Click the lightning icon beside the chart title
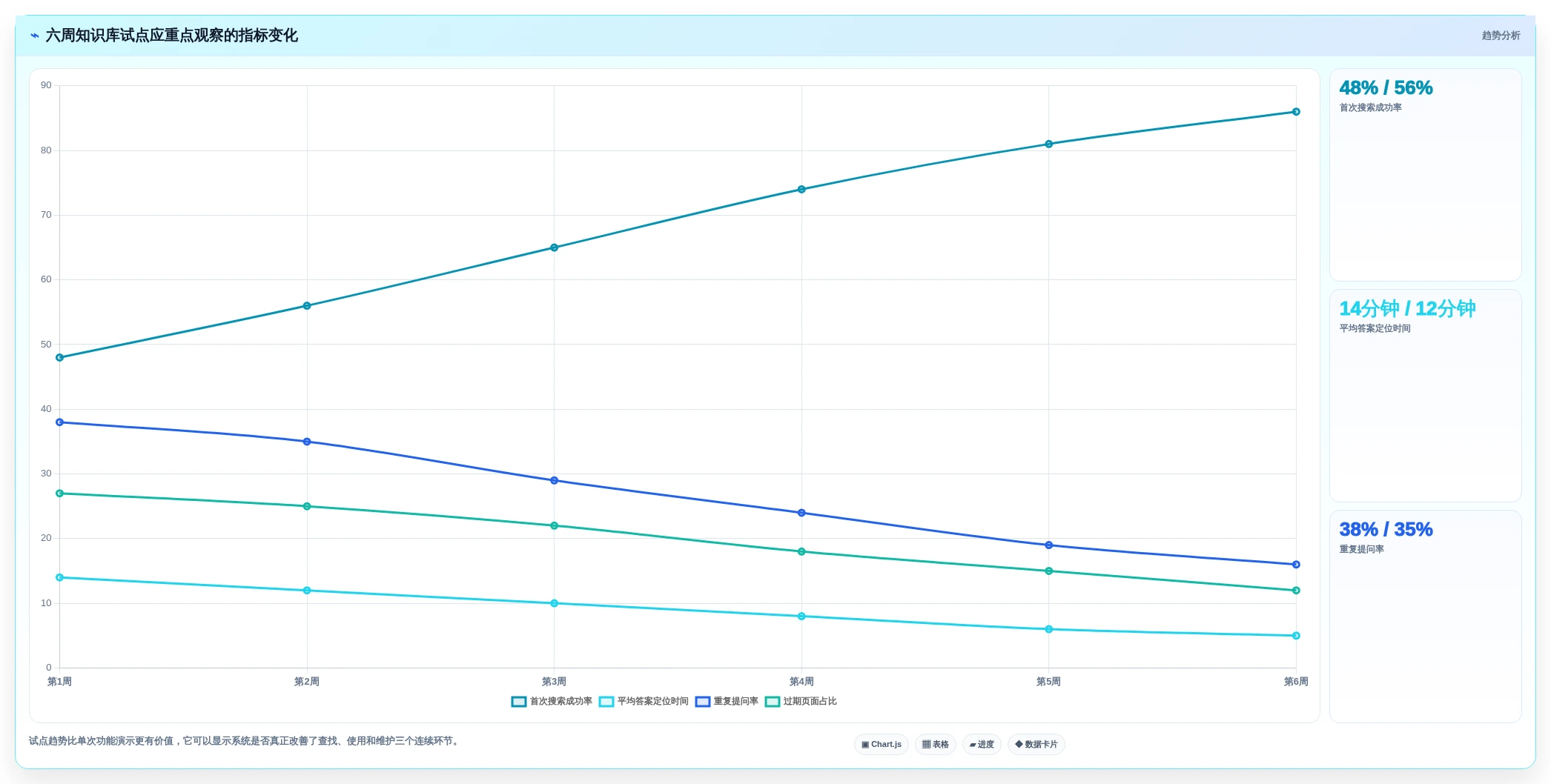Screen dimensions: 1551x784 tap(35, 36)
